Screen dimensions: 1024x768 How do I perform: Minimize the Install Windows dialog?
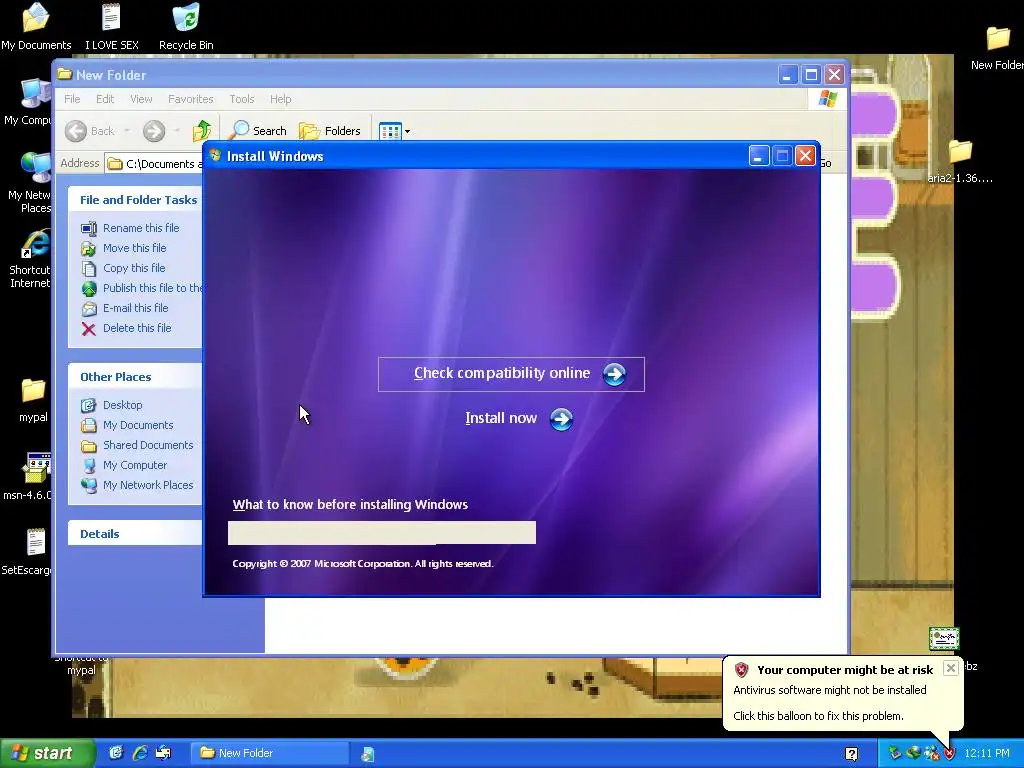(x=758, y=155)
